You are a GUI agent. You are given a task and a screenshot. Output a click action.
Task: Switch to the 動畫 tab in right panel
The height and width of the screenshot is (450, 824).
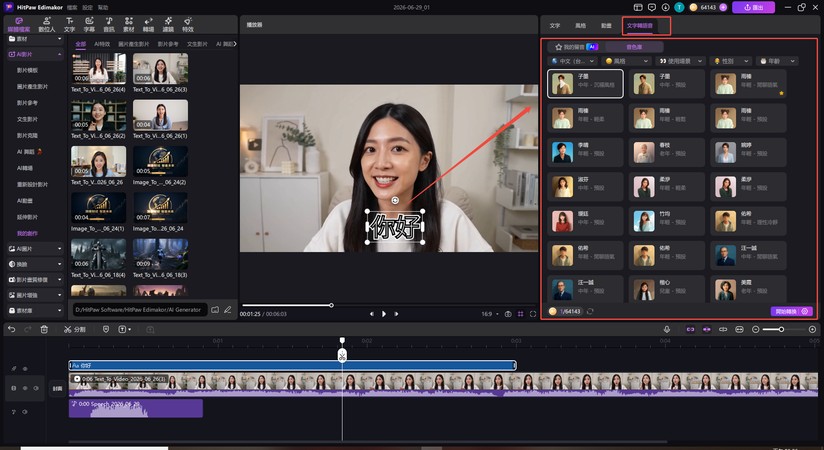[606, 25]
